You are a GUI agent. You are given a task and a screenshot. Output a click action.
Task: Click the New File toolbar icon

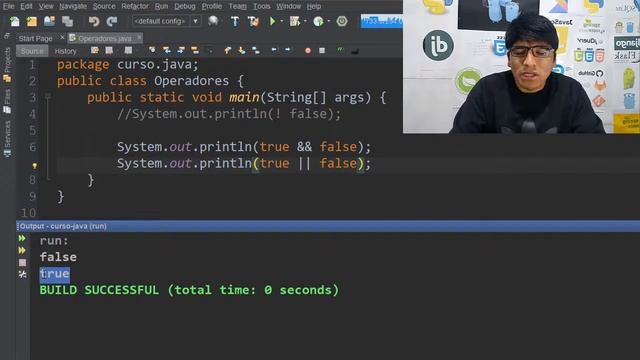[x=15, y=21]
